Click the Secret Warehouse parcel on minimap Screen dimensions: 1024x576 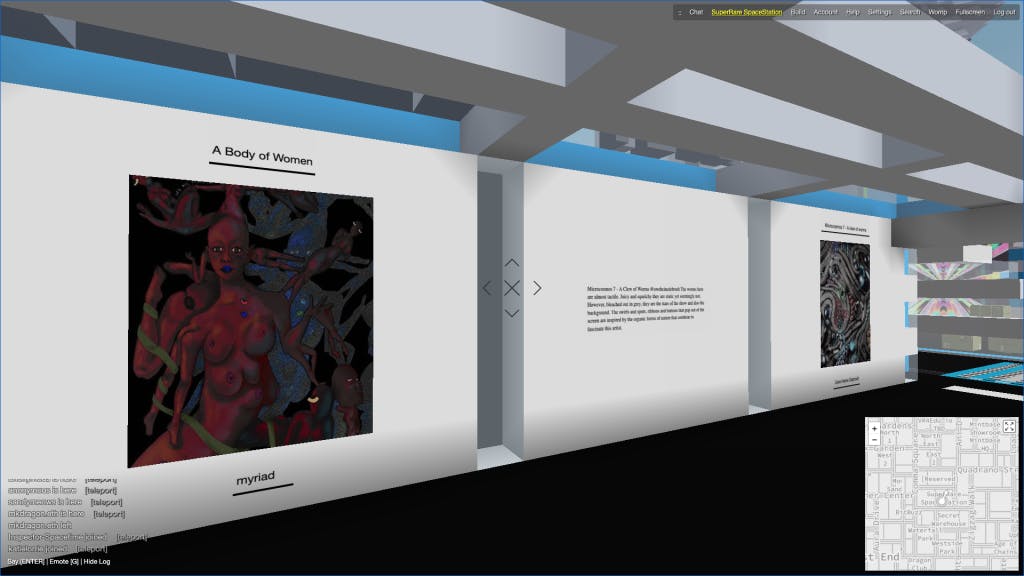[x=948, y=519]
